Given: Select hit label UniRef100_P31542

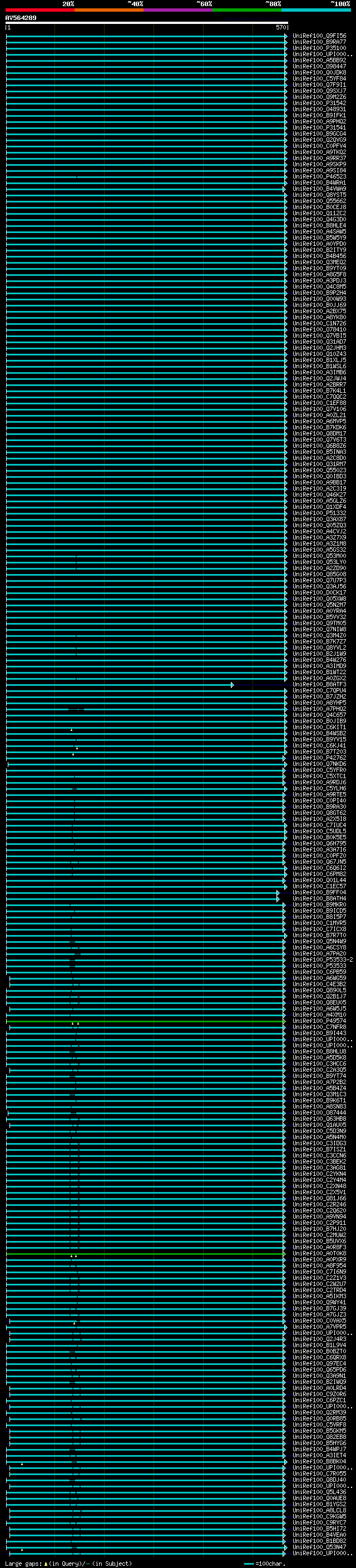Looking at the screenshot, I should coord(319,103).
